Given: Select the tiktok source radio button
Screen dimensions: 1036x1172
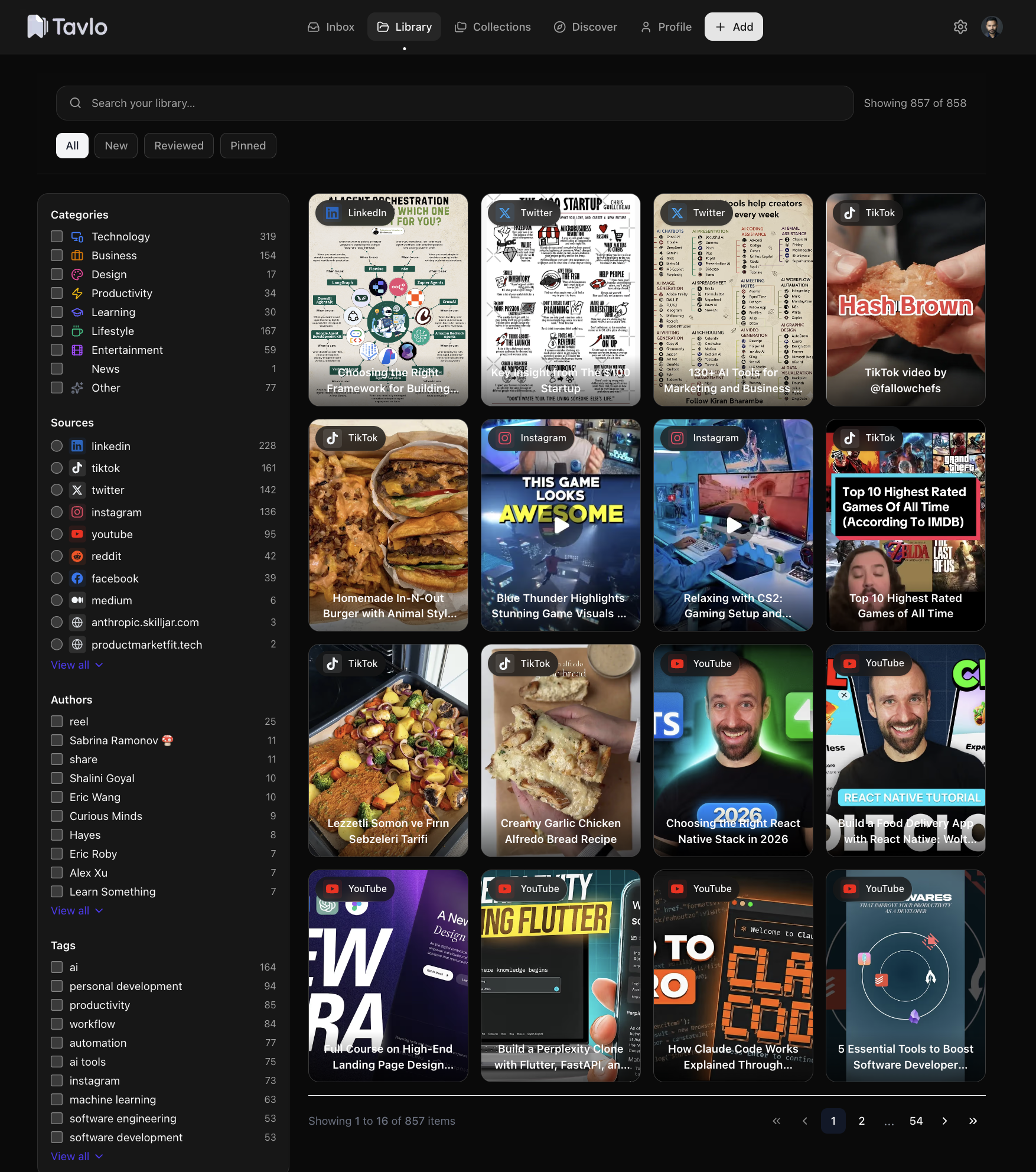Looking at the screenshot, I should pos(57,467).
